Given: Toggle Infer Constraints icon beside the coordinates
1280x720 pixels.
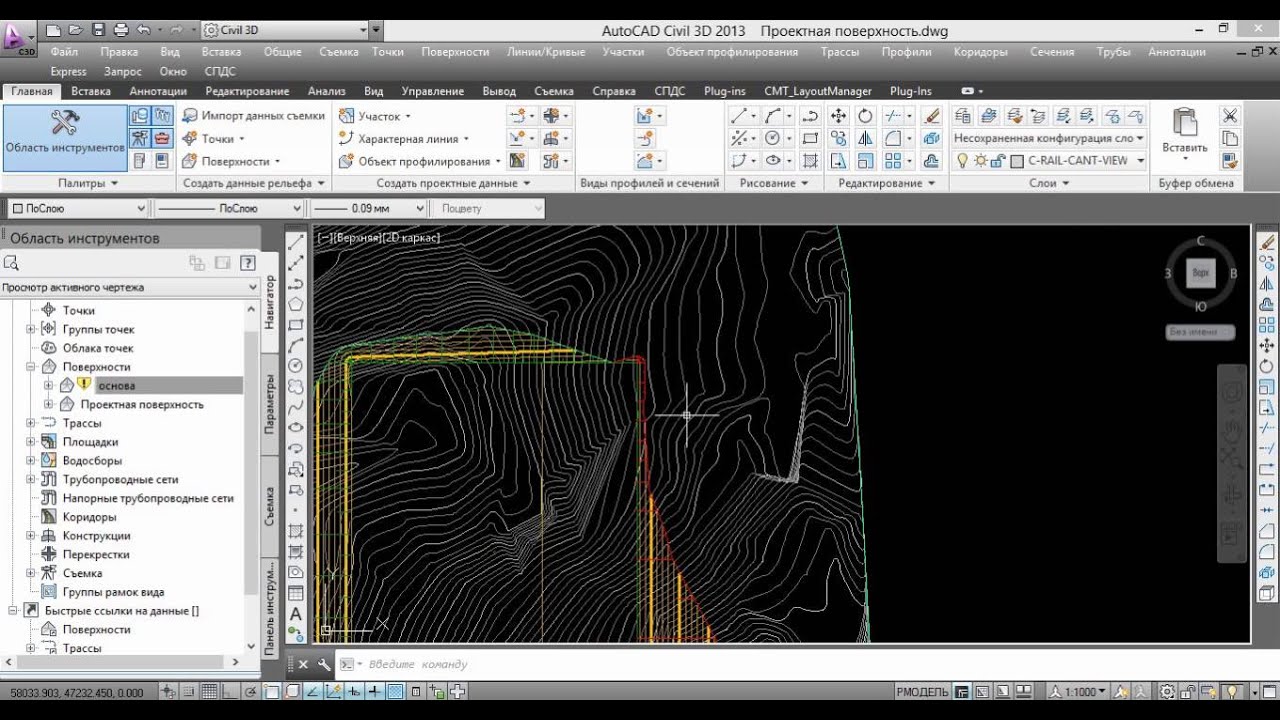Looking at the screenshot, I should (x=168, y=692).
